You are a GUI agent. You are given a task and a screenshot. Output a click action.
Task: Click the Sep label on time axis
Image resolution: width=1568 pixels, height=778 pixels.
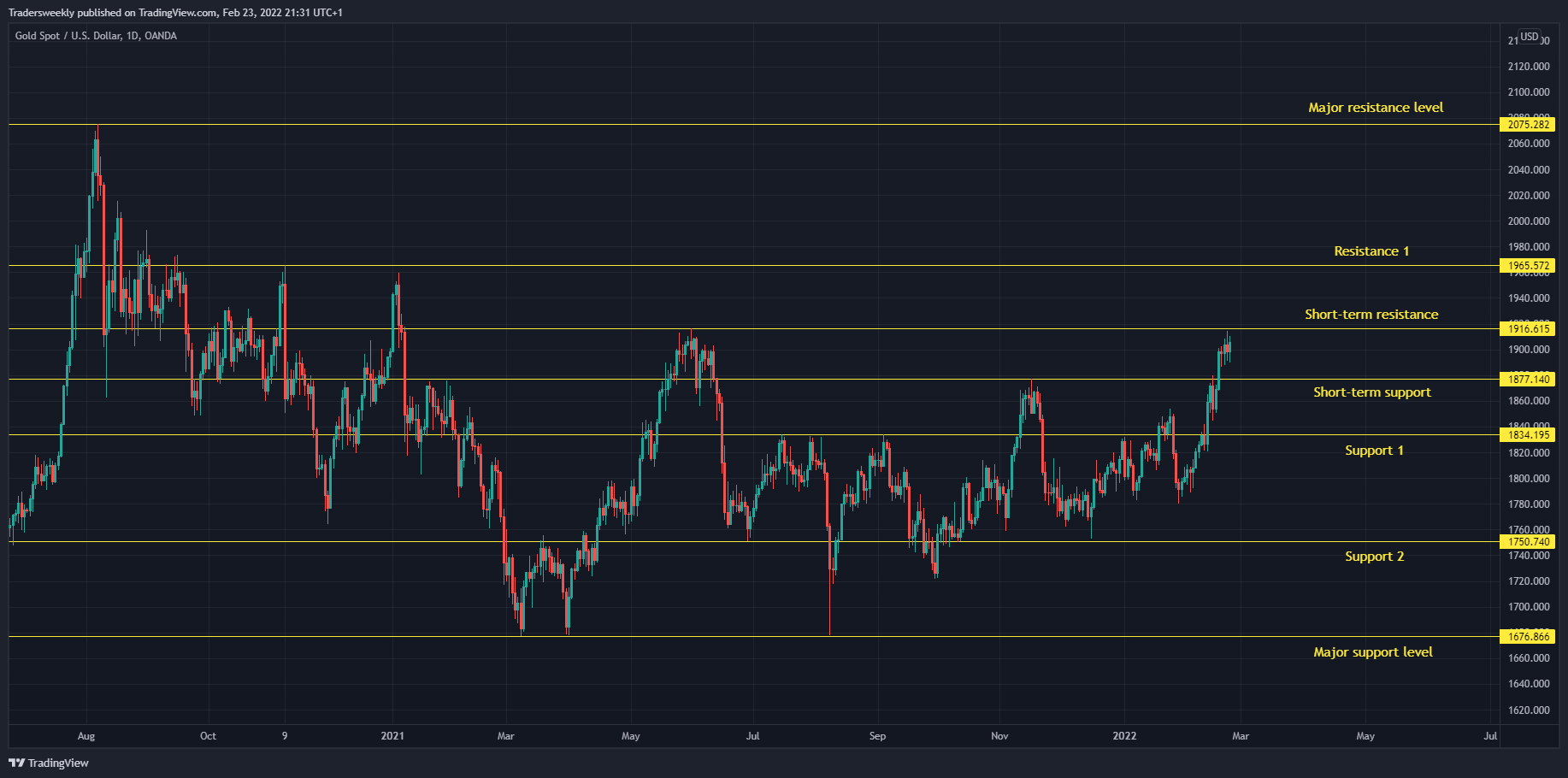click(877, 736)
